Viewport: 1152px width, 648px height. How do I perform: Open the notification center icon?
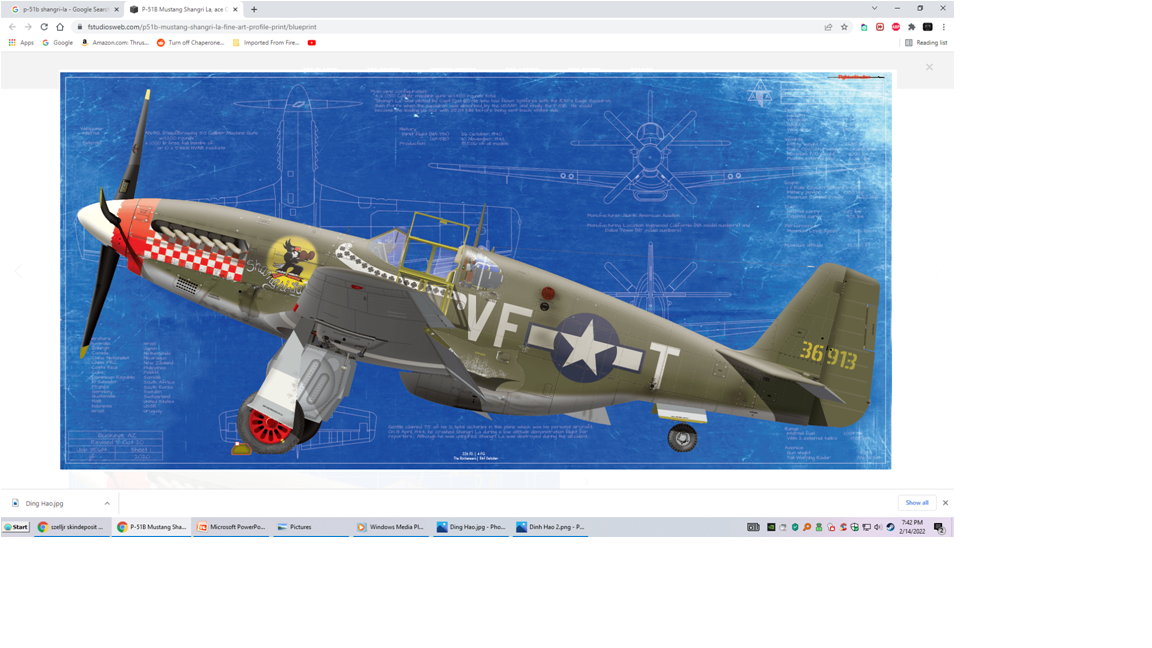pyautogui.click(x=939, y=527)
